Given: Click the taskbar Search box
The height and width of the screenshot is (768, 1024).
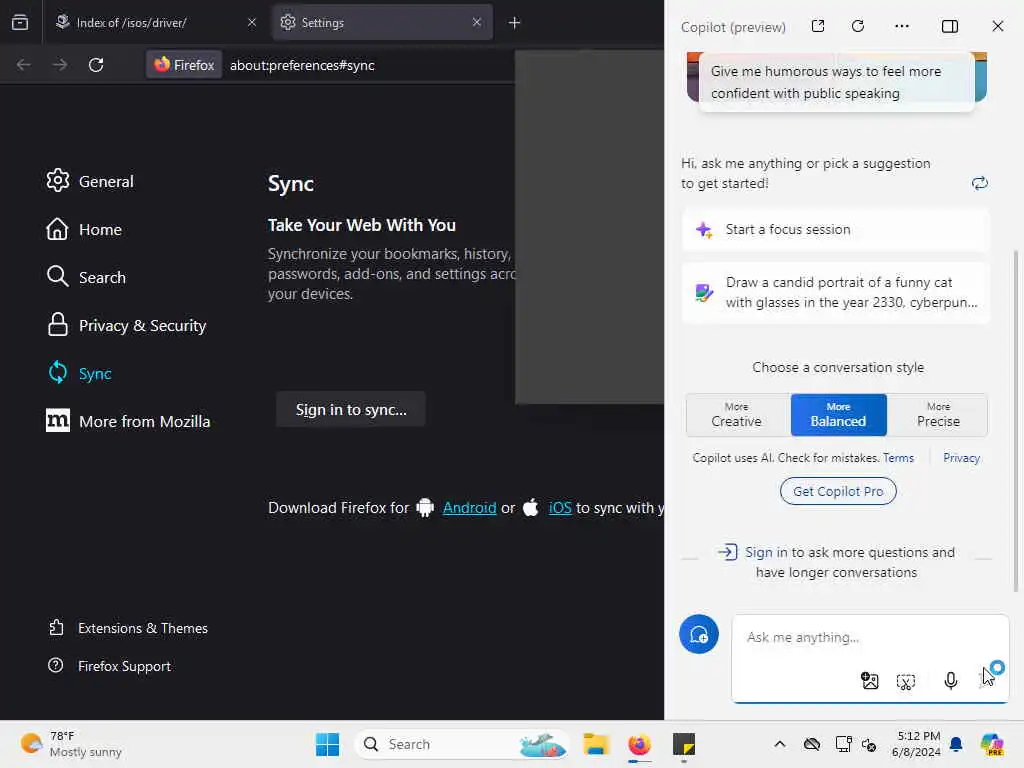Looking at the screenshot, I should pyautogui.click(x=462, y=744).
